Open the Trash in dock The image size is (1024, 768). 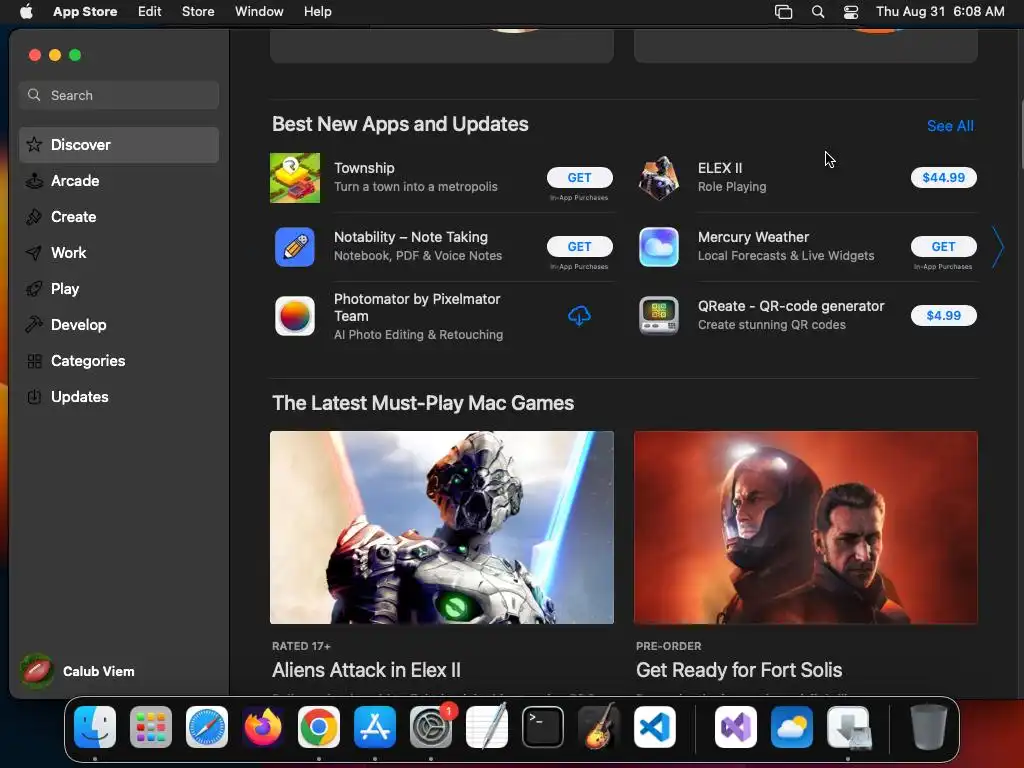(928, 727)
